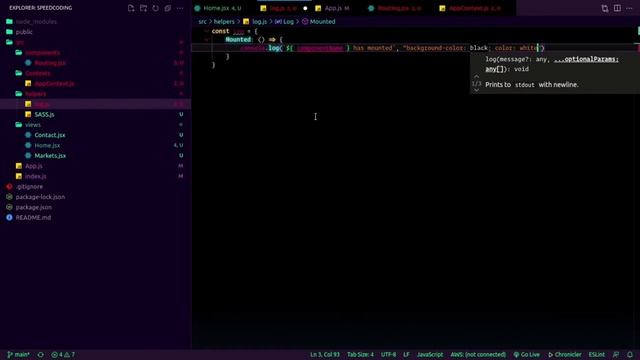Viewport: 640px width, 360px height.
Task: Open editor more actions ellipsis
Action: 629,8
